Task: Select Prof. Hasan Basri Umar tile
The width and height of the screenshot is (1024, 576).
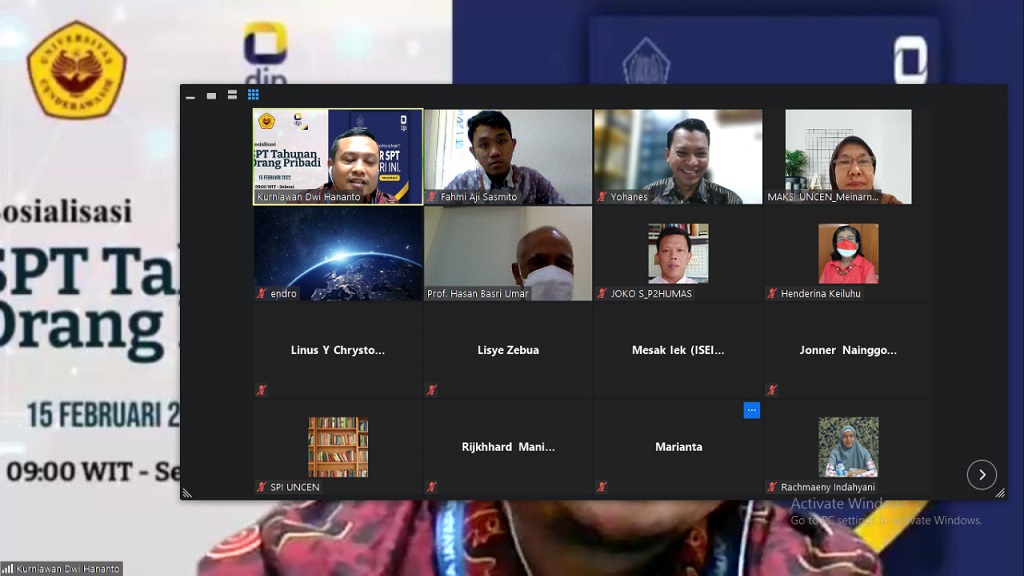Action: (508, 253)
